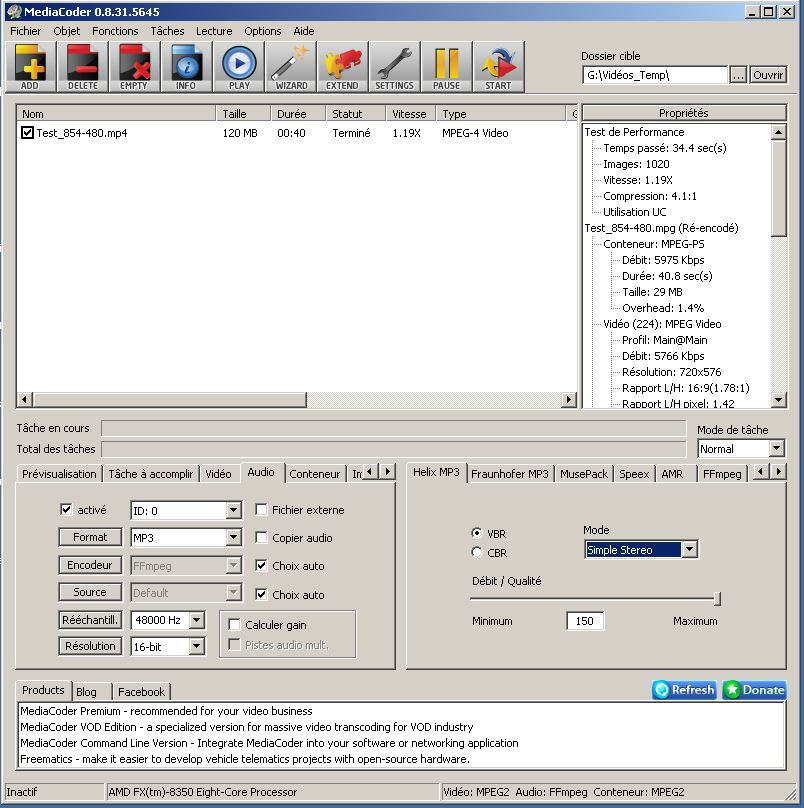804x808 pixels.
Task: Click the DELETE toolbar icon
Action: coord(82,66)
